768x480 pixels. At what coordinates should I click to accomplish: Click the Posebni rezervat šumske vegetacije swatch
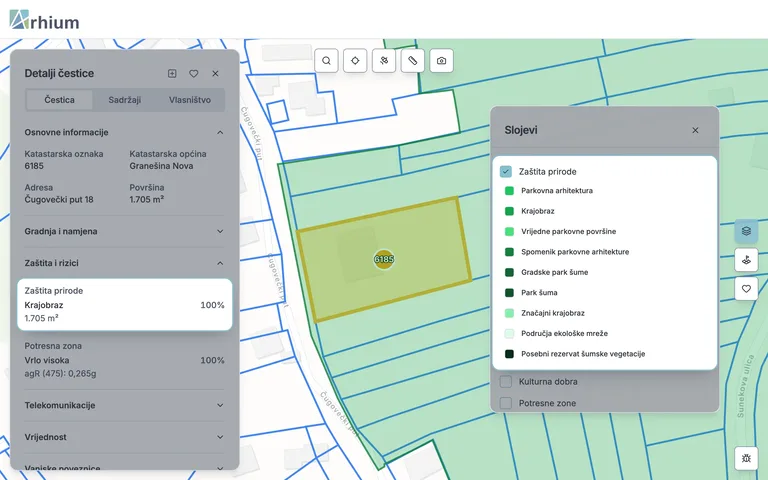[x=509, y=354]
